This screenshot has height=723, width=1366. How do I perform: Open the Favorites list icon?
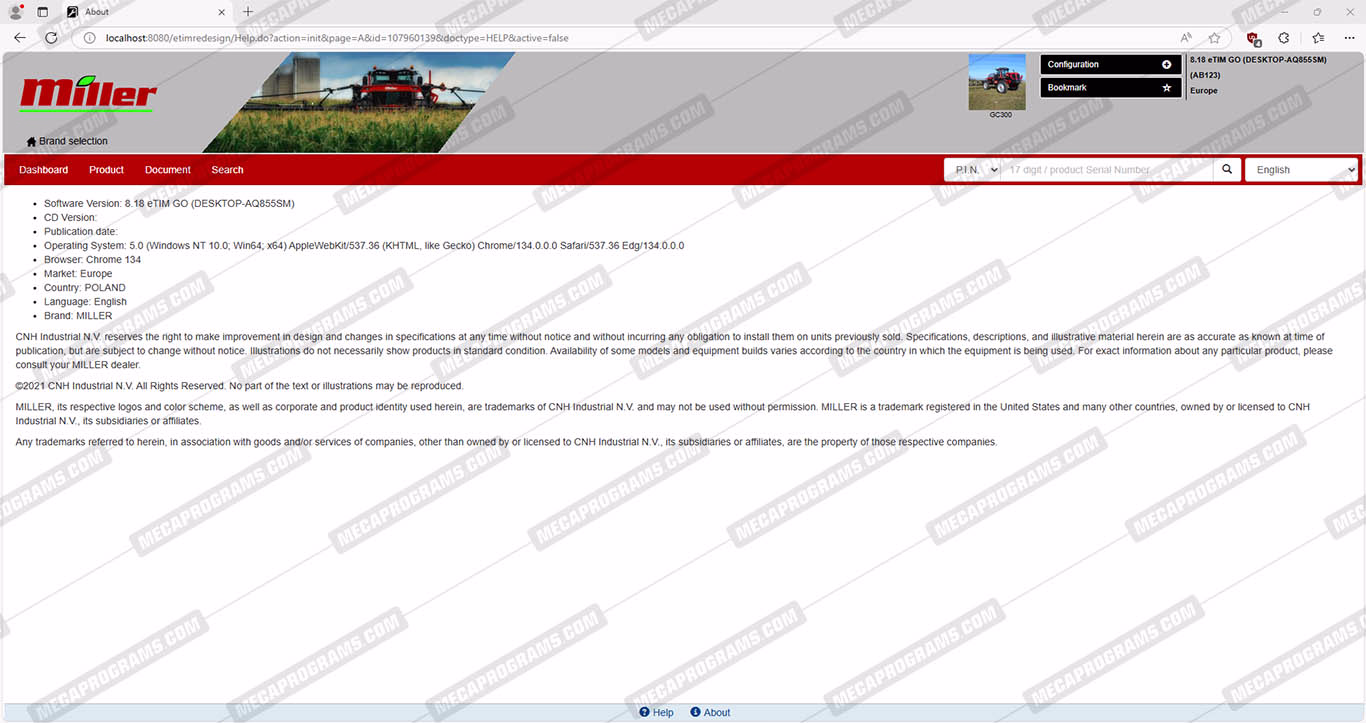(1318, 38)
